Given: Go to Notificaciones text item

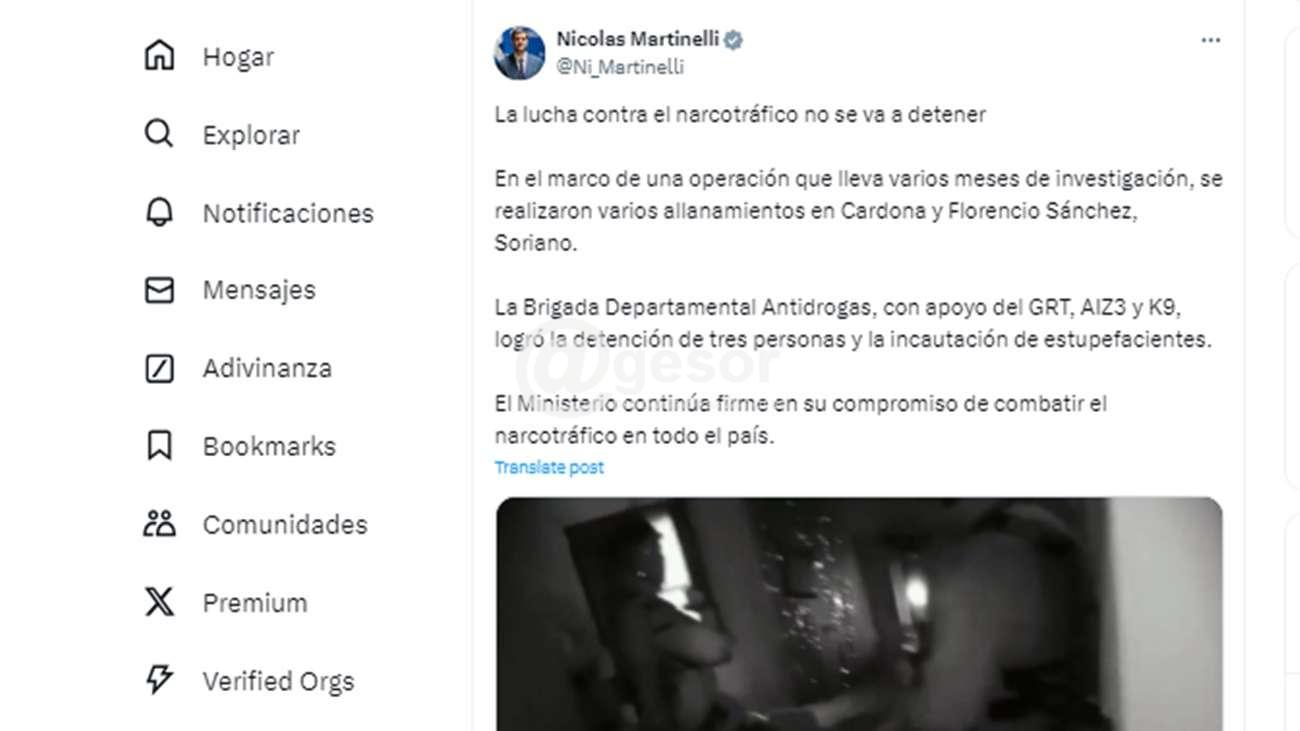Looking at the screenshot, I should (x=288, y=213).
